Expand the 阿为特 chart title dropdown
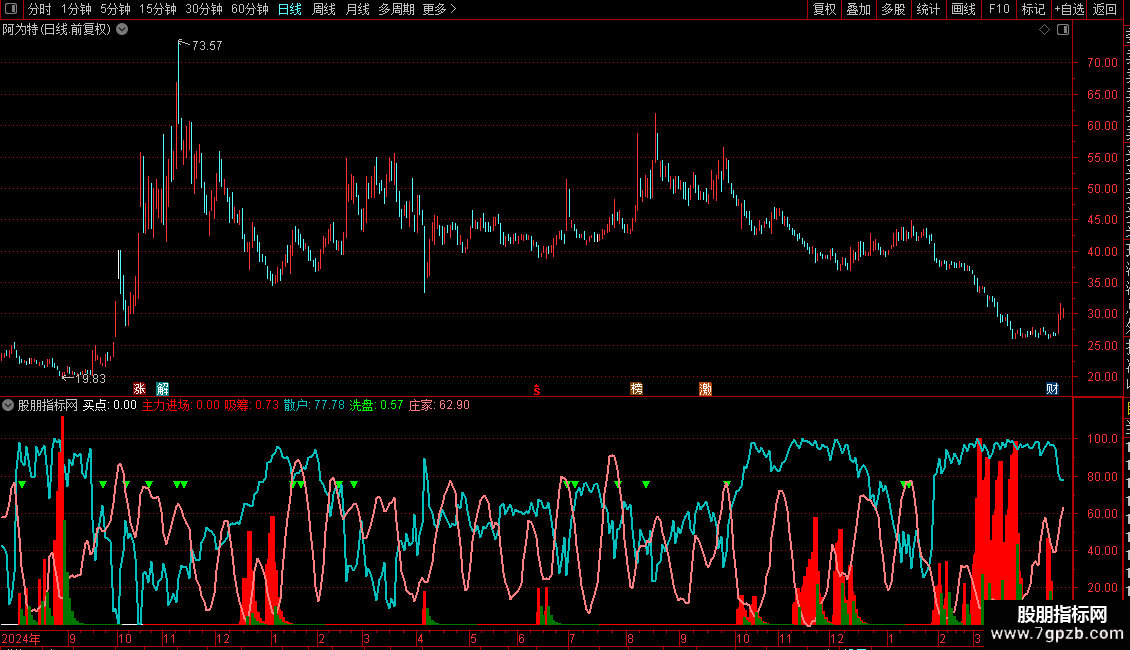 pyautogui.click(x=123, y=30)
